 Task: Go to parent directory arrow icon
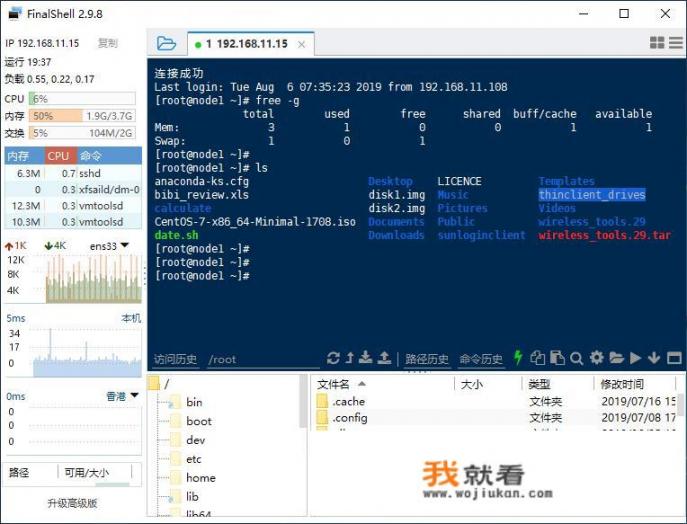350,358
